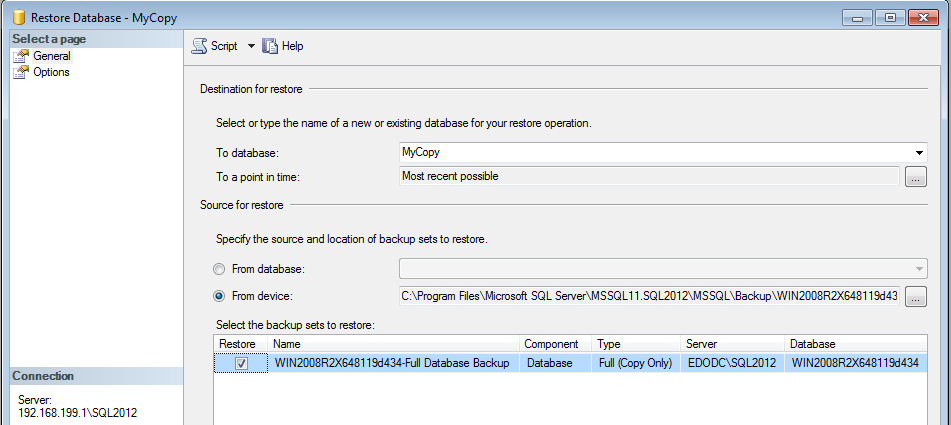Click the From device browse button

pyautogui.click(x=915, y=297)
